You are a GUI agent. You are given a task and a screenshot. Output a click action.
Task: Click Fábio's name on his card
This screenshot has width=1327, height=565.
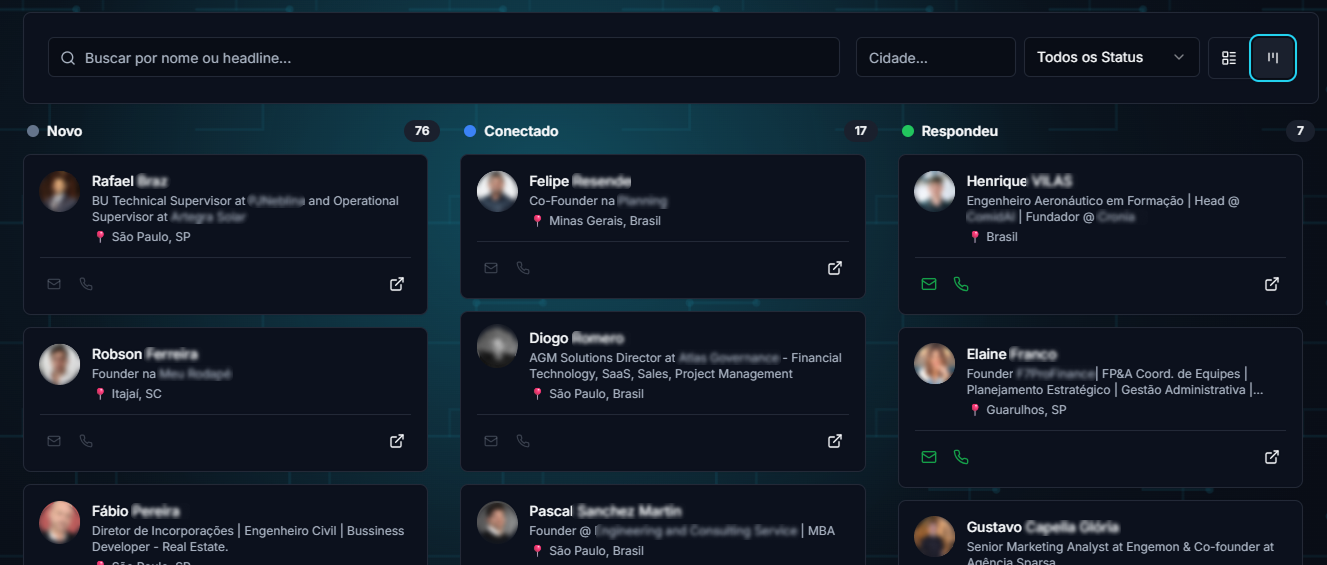[136, 511]
